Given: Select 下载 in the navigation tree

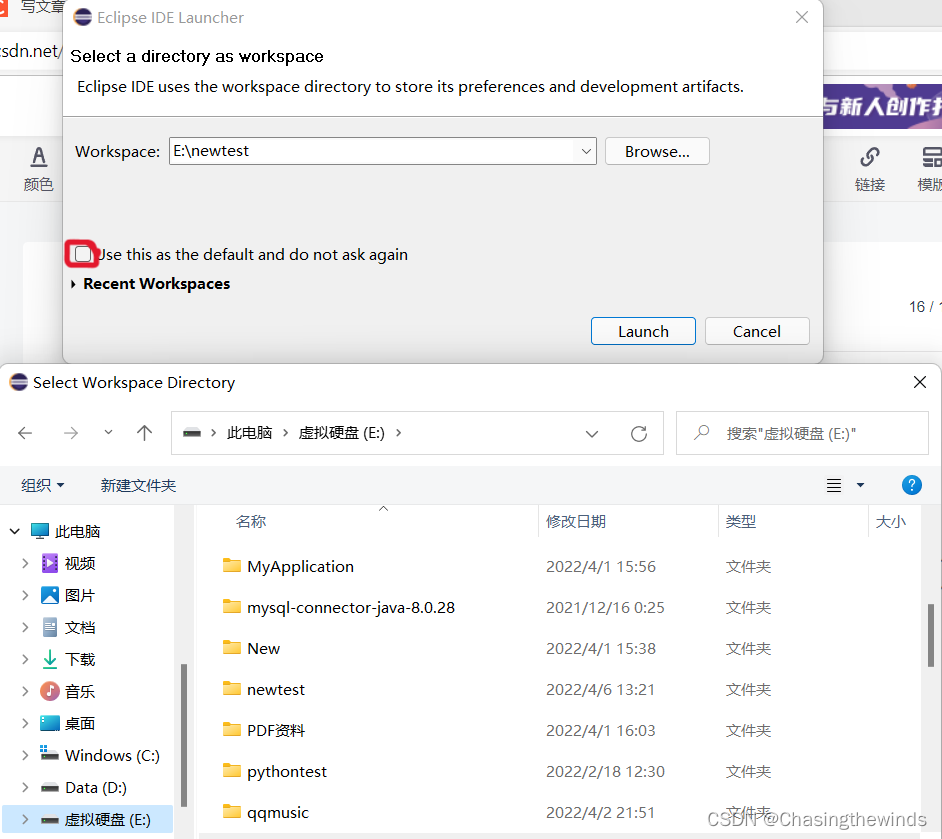Looking at the screenshot, I should (80, 659).
